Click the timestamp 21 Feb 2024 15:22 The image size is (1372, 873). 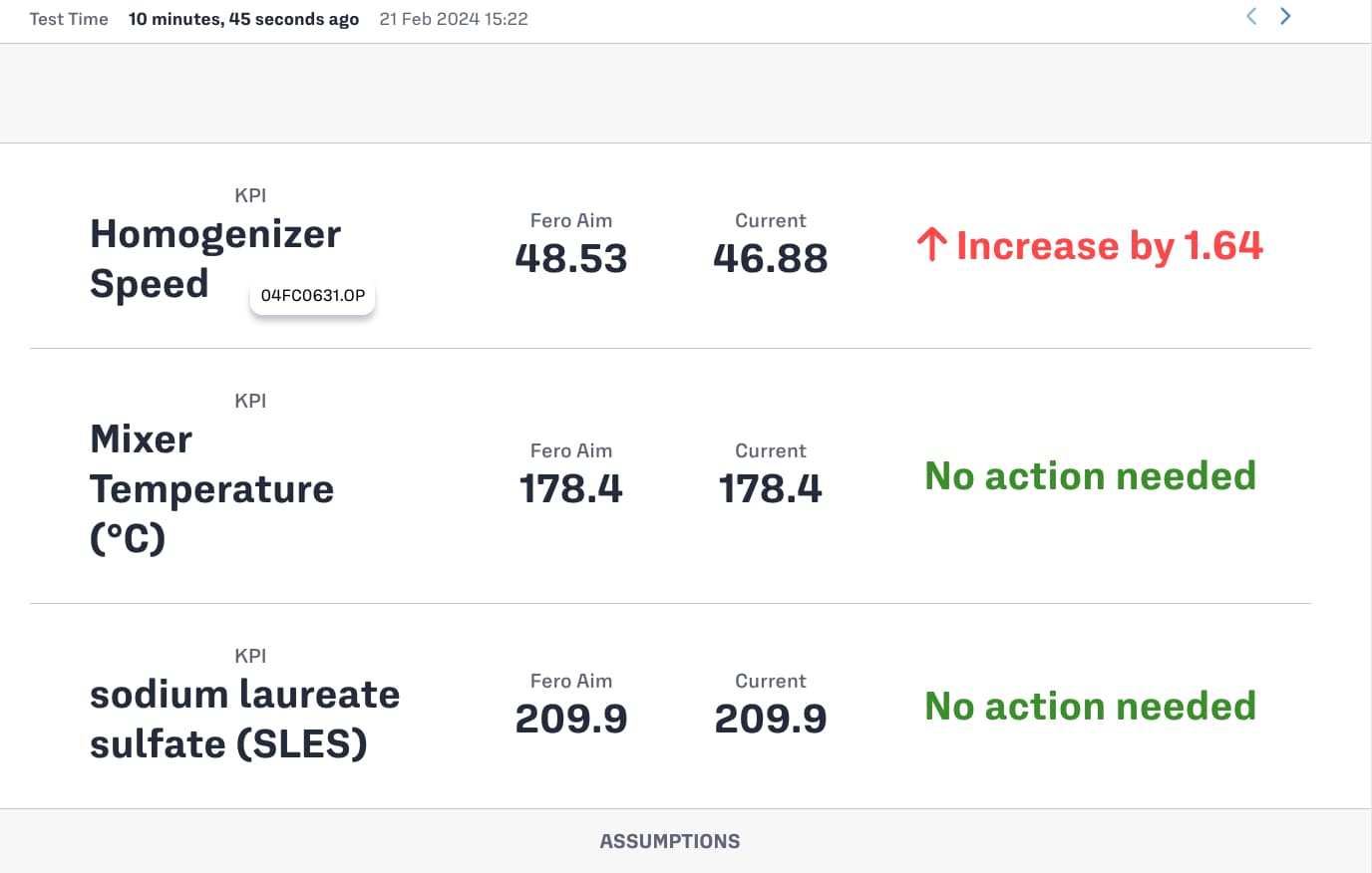pos(454,19)
